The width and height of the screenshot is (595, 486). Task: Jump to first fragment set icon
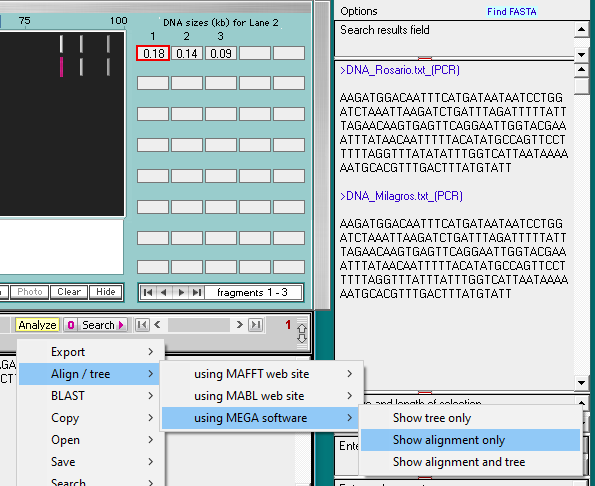point(148,293)
